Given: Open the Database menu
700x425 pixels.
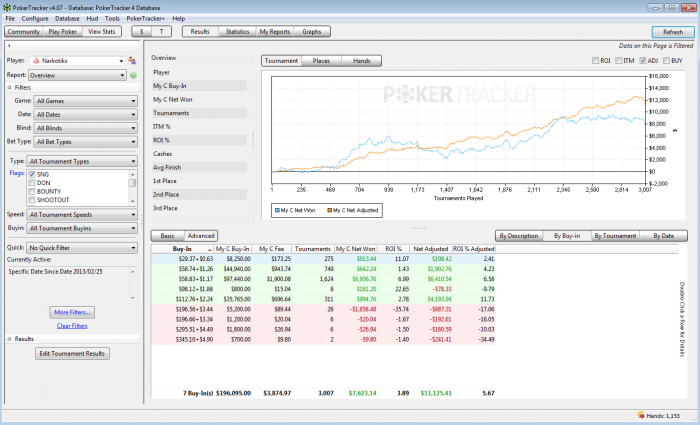Looking at the screenshot, I should 67,19.
